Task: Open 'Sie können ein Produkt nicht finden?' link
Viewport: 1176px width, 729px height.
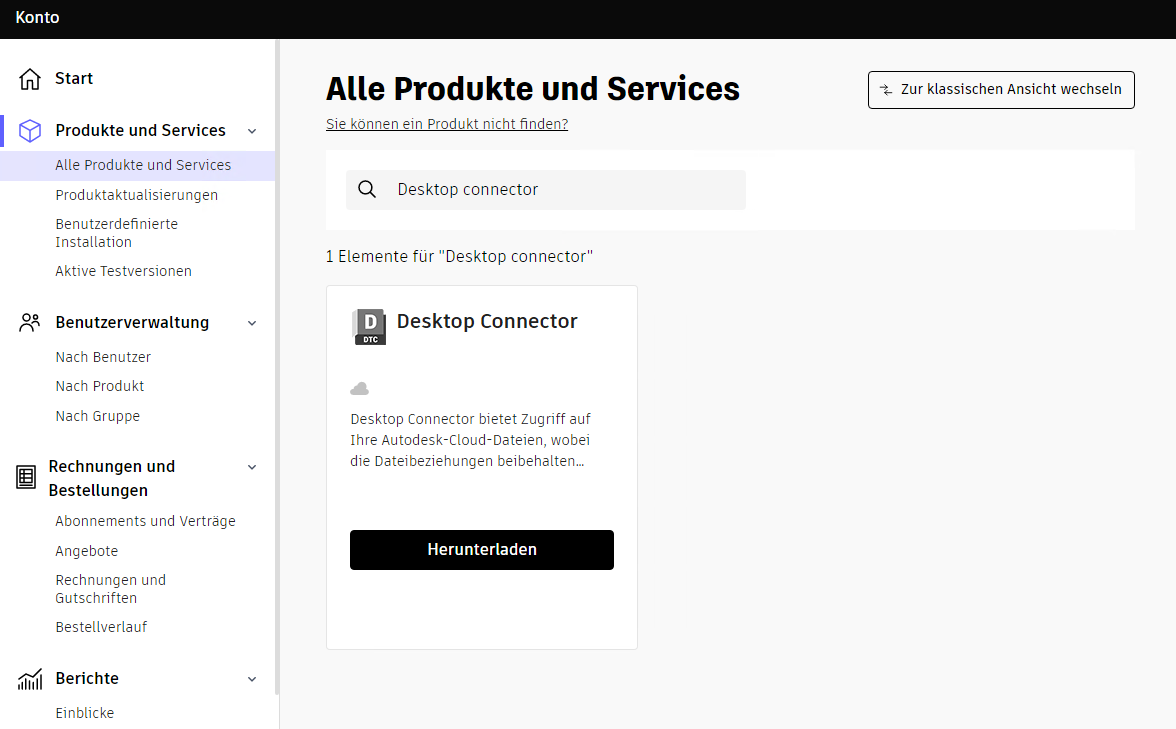Action: point(446,124)
